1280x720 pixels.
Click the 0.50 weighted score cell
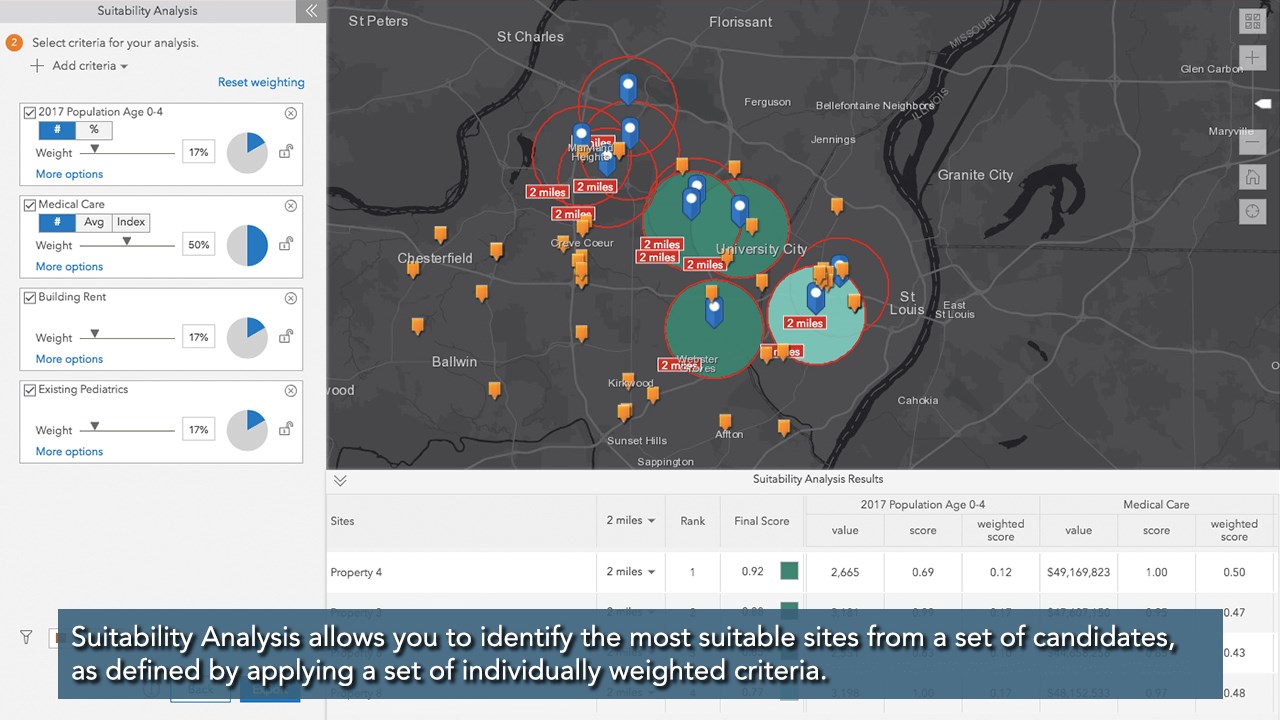[1234, 573]
